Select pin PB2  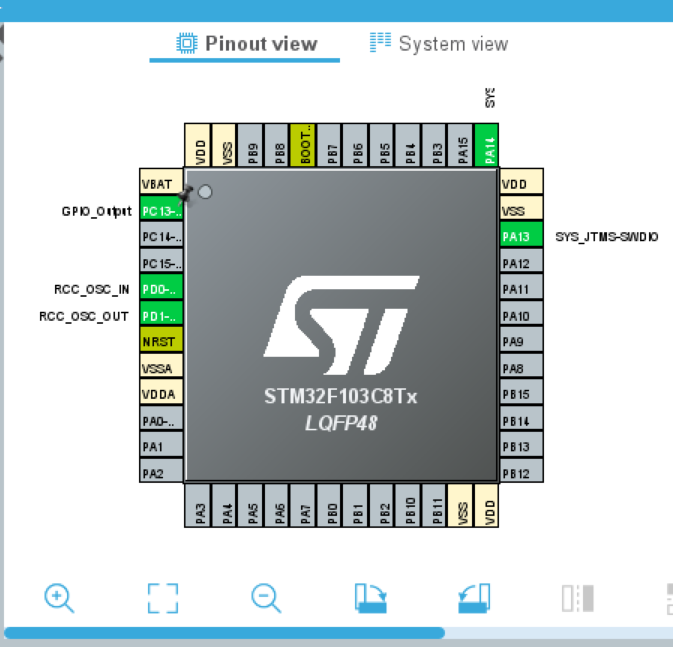[382, 505]
